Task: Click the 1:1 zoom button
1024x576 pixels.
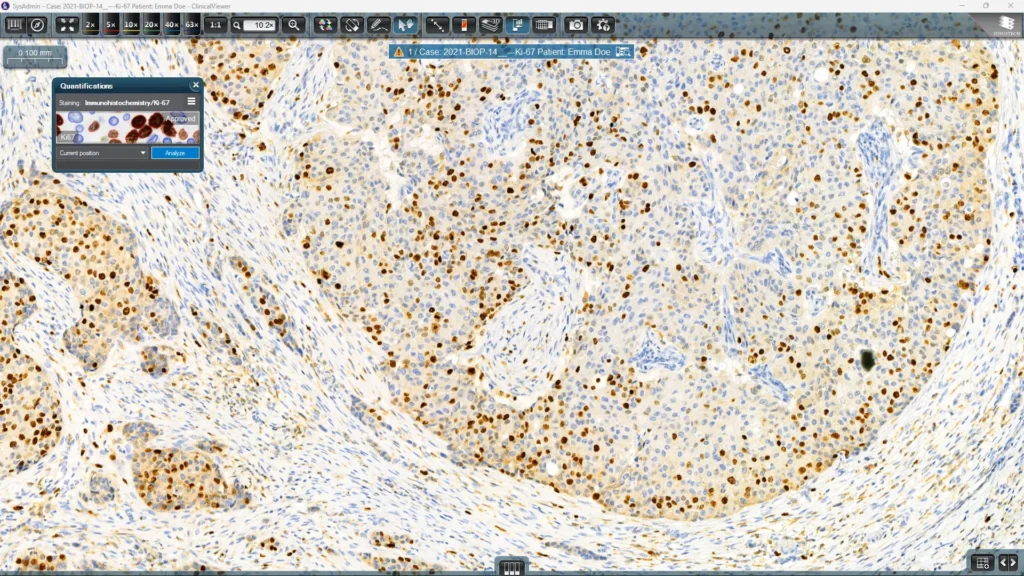Action: 215,25
